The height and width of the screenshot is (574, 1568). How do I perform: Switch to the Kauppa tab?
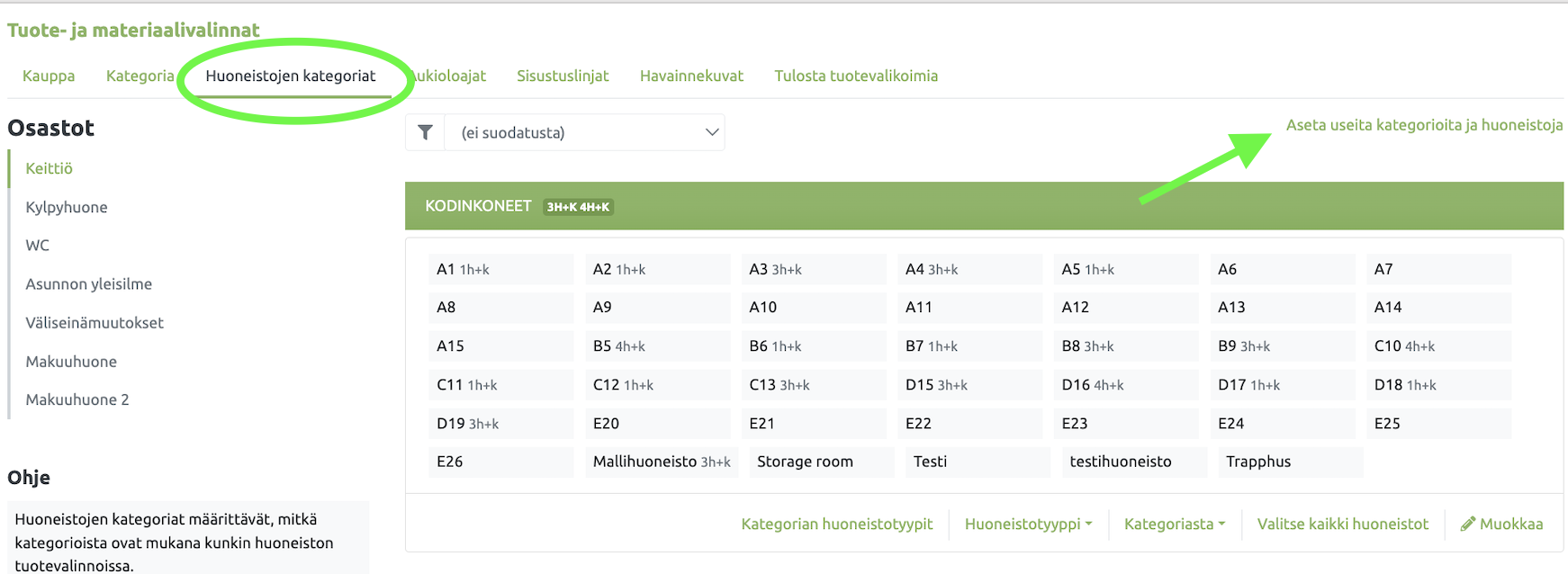coord(49,76)
